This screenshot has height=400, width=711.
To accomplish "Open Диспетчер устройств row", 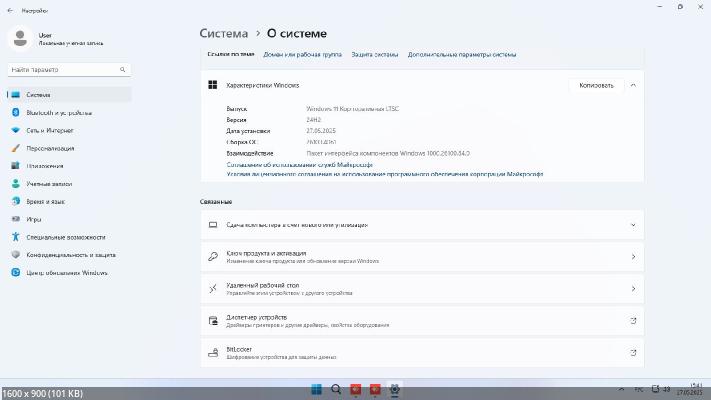I will (x=422, y=321).
